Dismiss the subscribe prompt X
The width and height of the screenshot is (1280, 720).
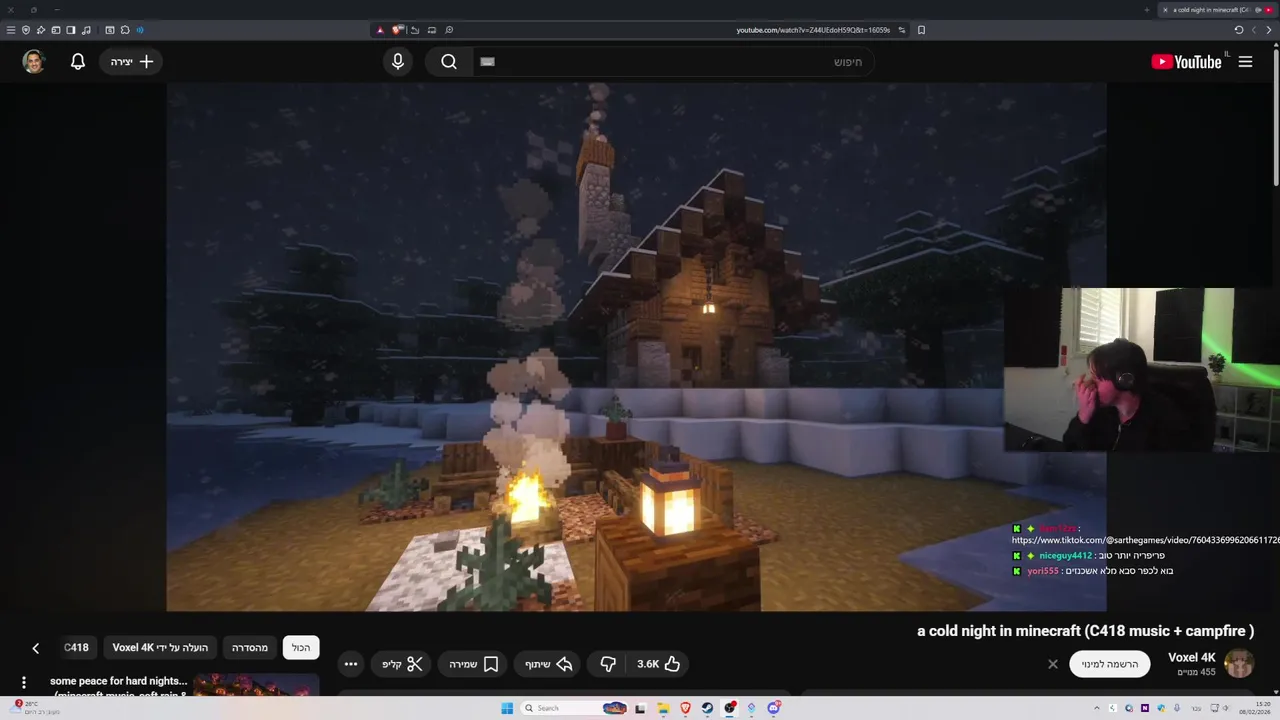(1052, 664)
